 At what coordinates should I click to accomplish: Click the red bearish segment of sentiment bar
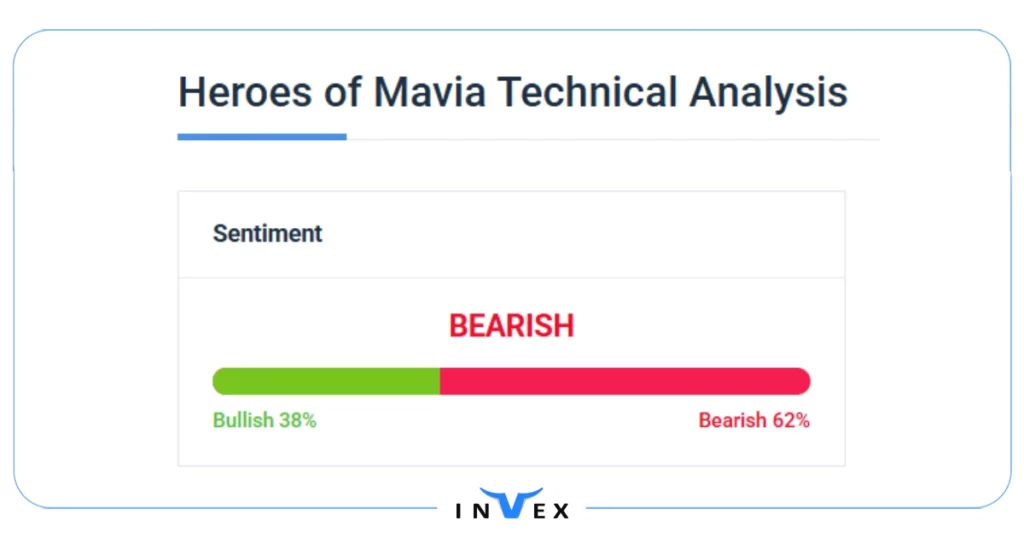tap(624, 381)
